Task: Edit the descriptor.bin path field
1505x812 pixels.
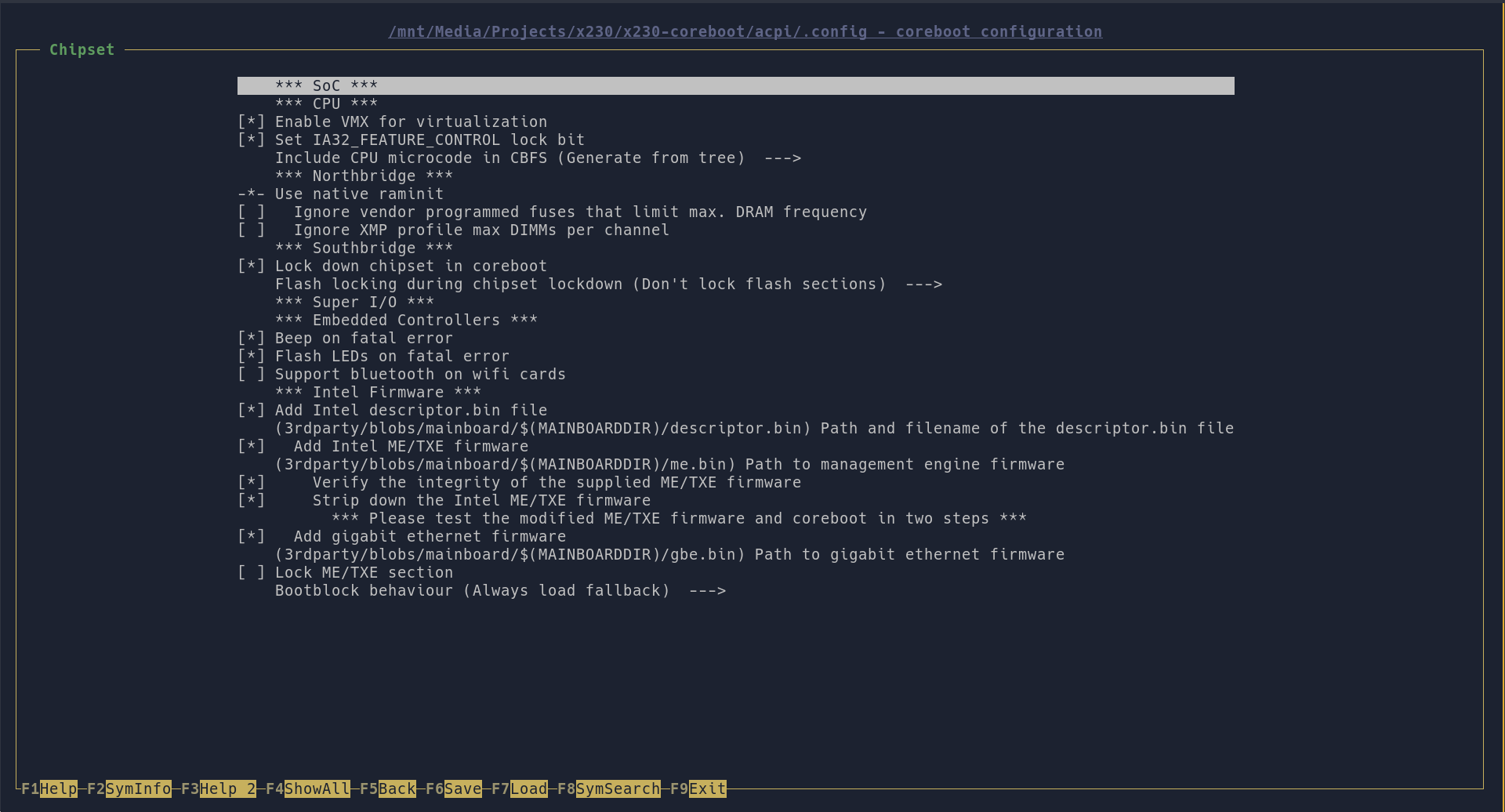Action: click(x=755, y=428)
